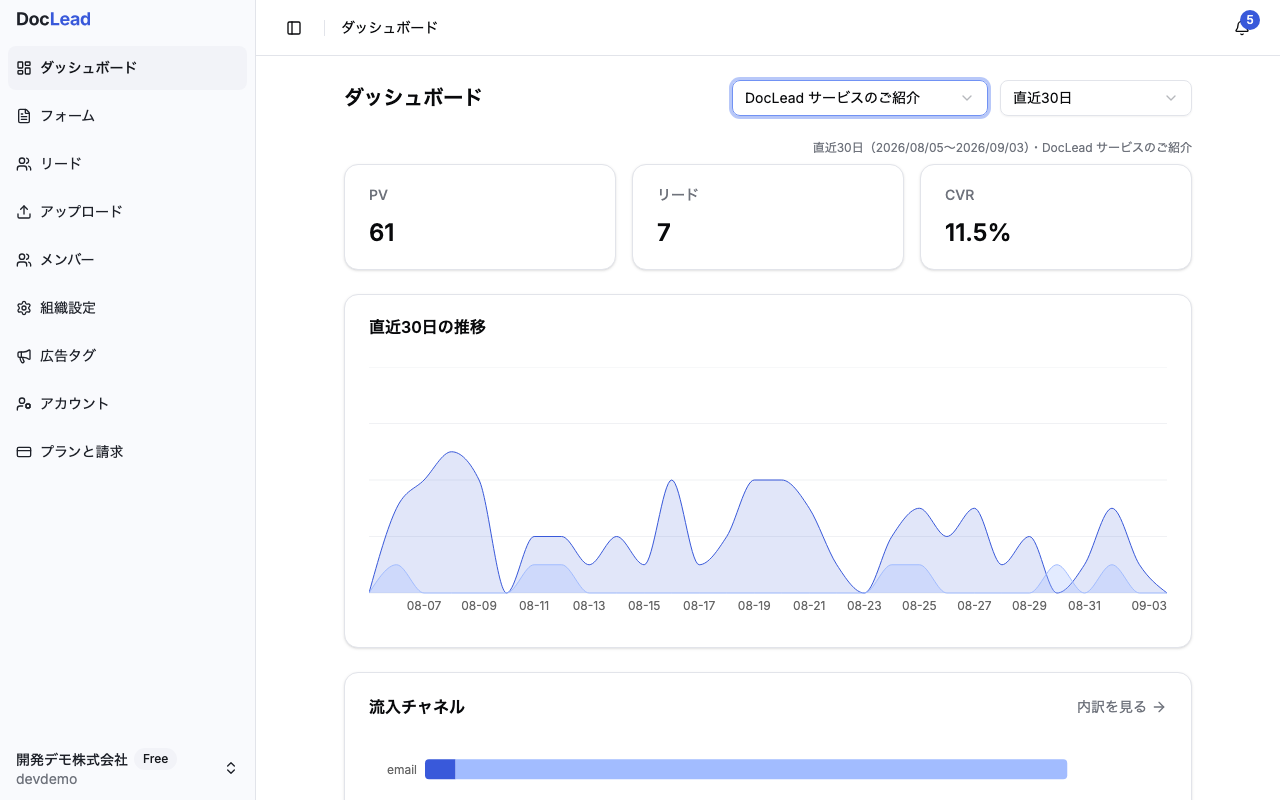Click the Free plan badge
Screen dimensions: 1280x800
click(x=155, y=759)
